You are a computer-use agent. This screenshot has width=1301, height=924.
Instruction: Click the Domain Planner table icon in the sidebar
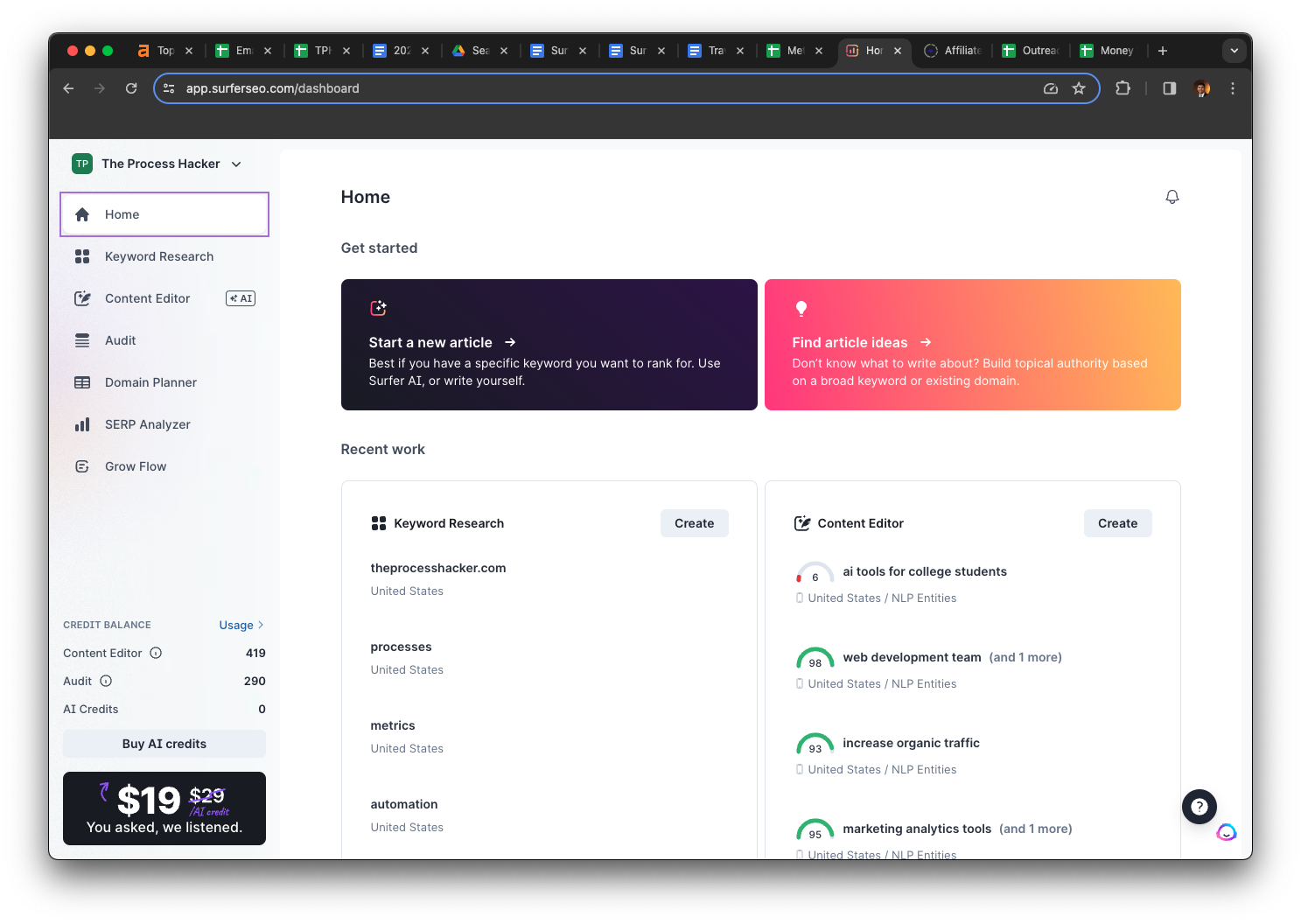[82, 382]
